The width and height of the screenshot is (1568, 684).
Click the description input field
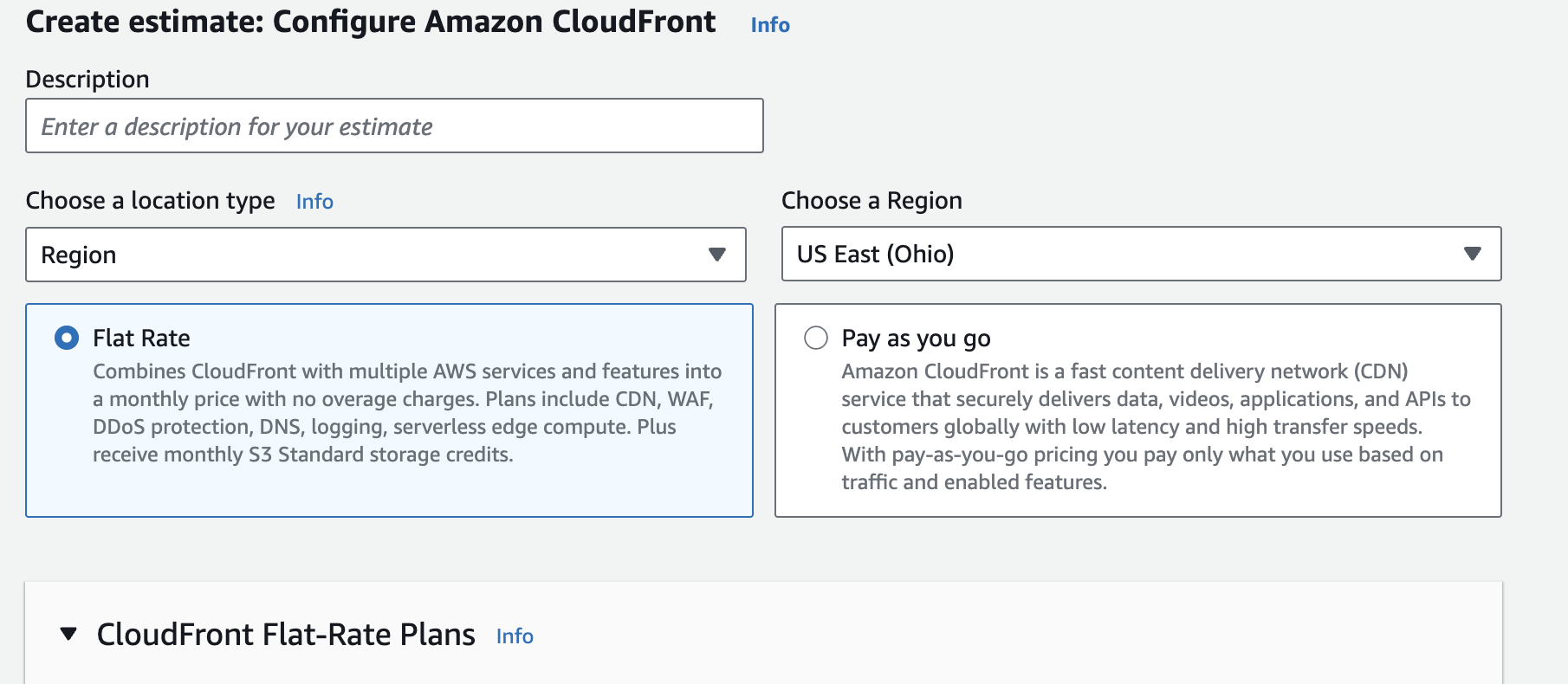394,126
